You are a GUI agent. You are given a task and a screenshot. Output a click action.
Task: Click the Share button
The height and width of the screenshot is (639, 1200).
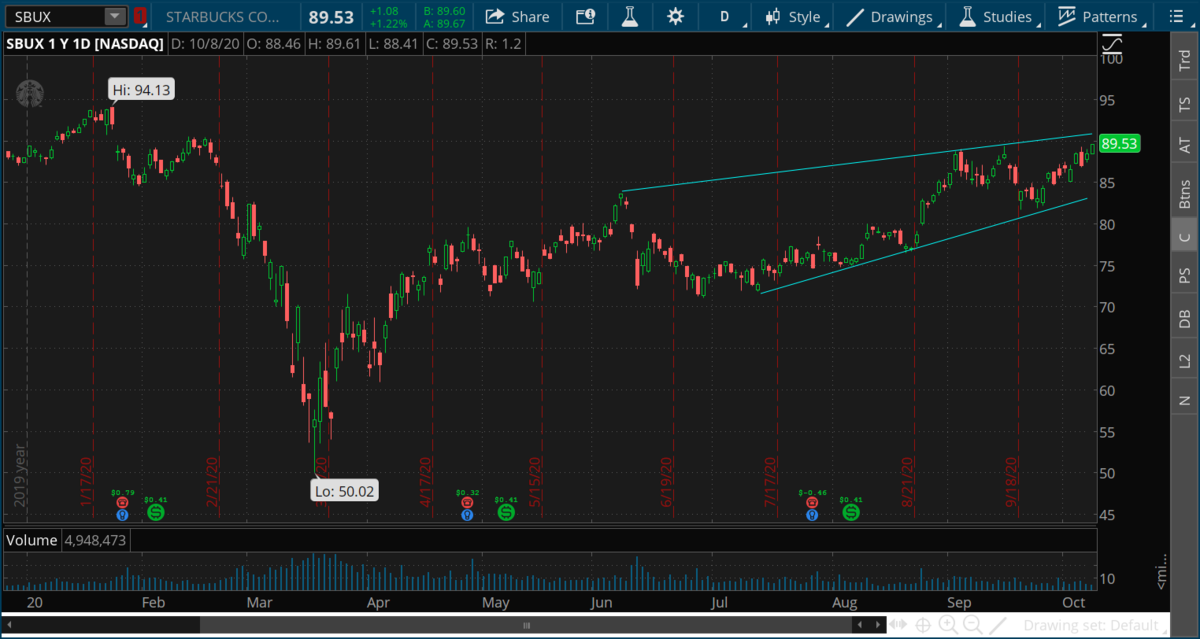pyautogui.click(x=517, y=16)
